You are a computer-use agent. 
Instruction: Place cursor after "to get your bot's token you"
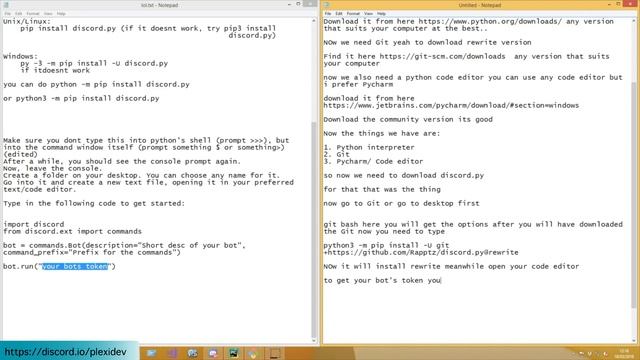(441, 280)
